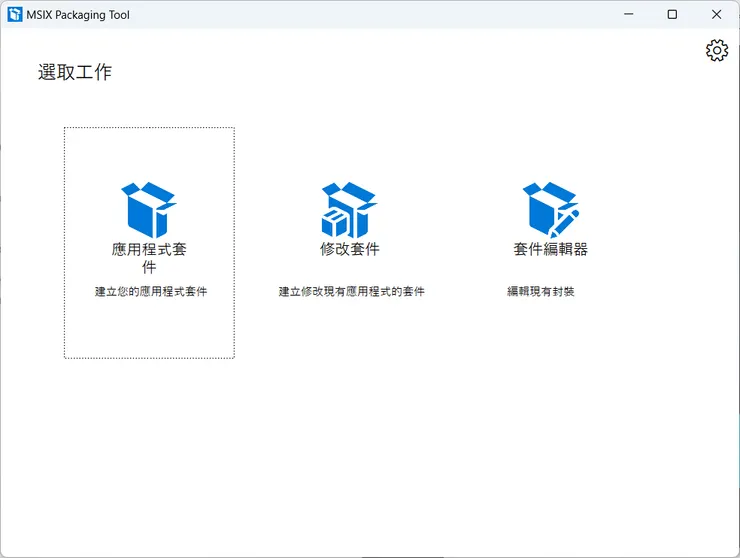Select the 套件編輯器 title label
The width and height of the screenshot is (740, 558).
pyautogui.click(x=550, y=249)
